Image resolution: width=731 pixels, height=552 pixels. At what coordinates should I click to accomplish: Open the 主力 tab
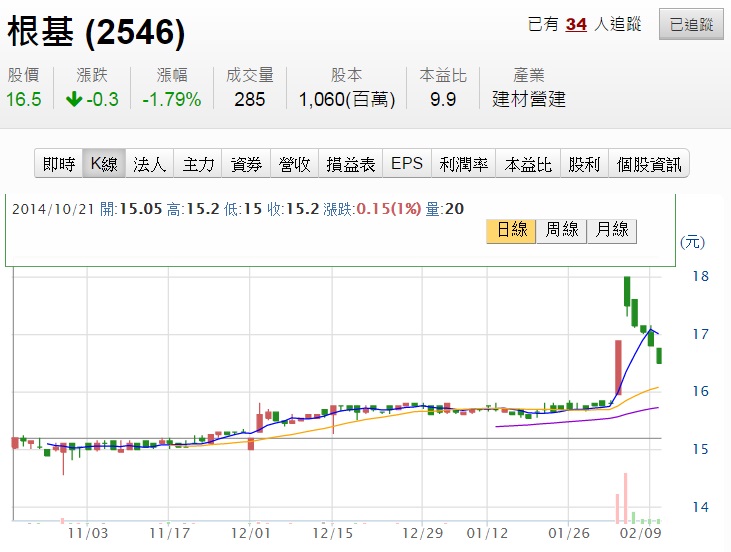(198, 164)
